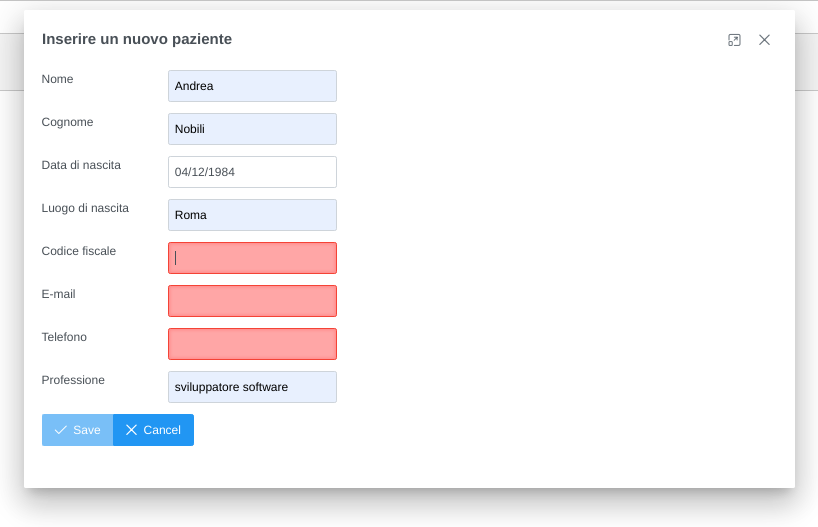Click the dialog title Inserire un nuovo paziente
Screen dimensions: 818x527
[137, 39]
